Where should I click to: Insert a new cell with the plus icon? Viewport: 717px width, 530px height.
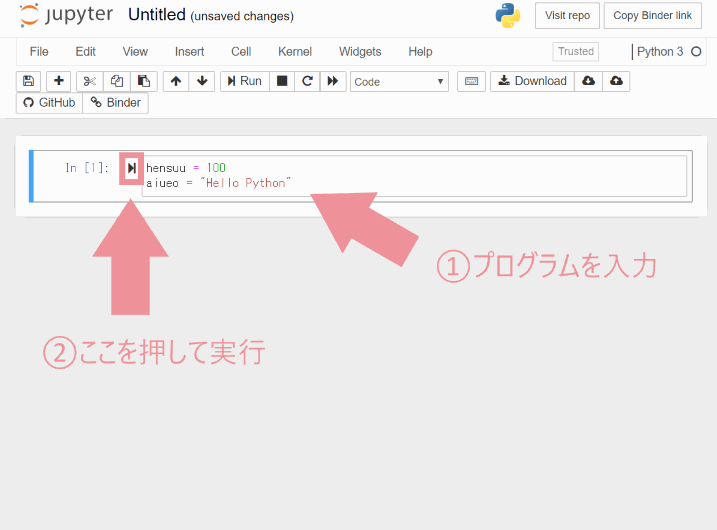59,81
